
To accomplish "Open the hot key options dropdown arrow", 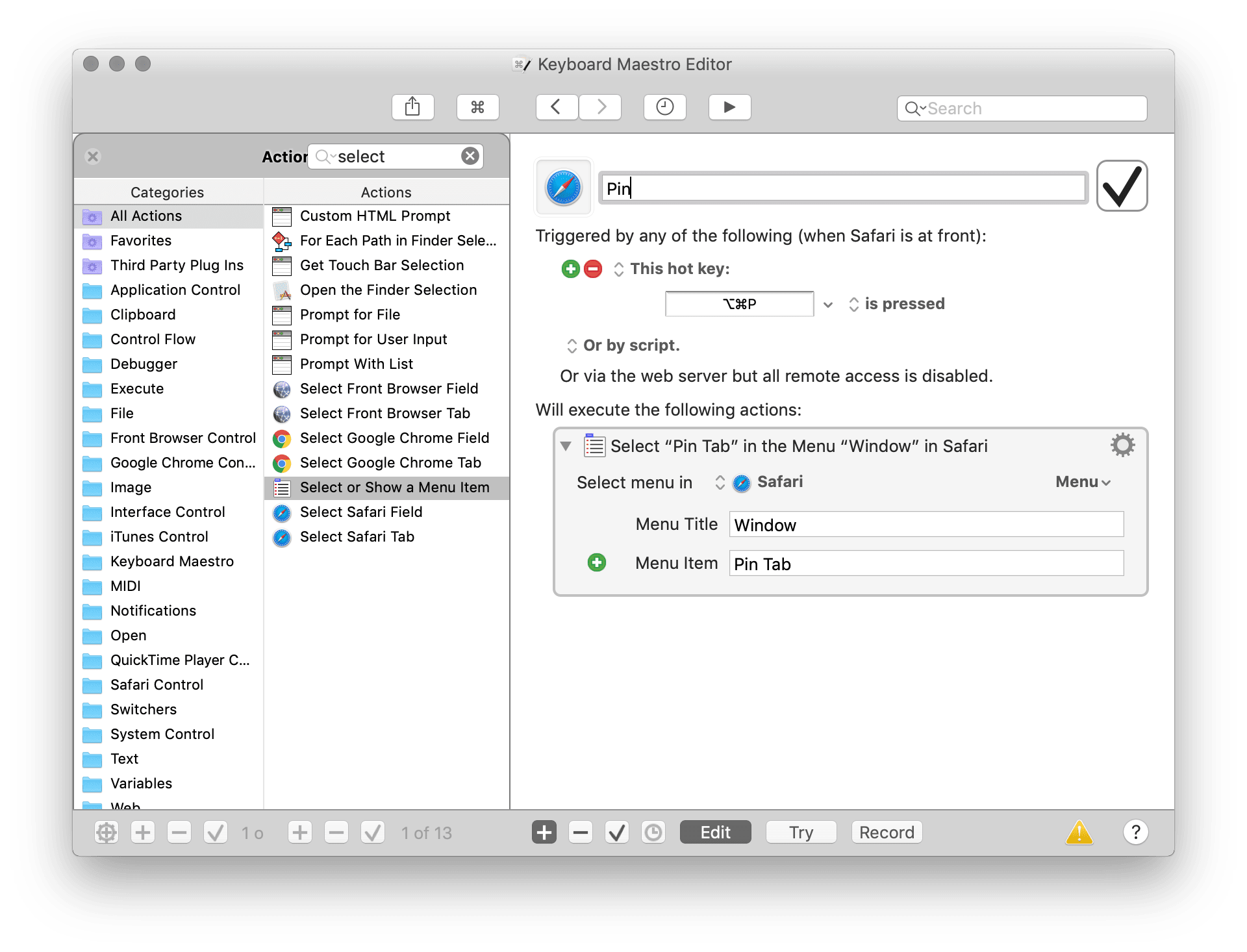I will 828,304.
